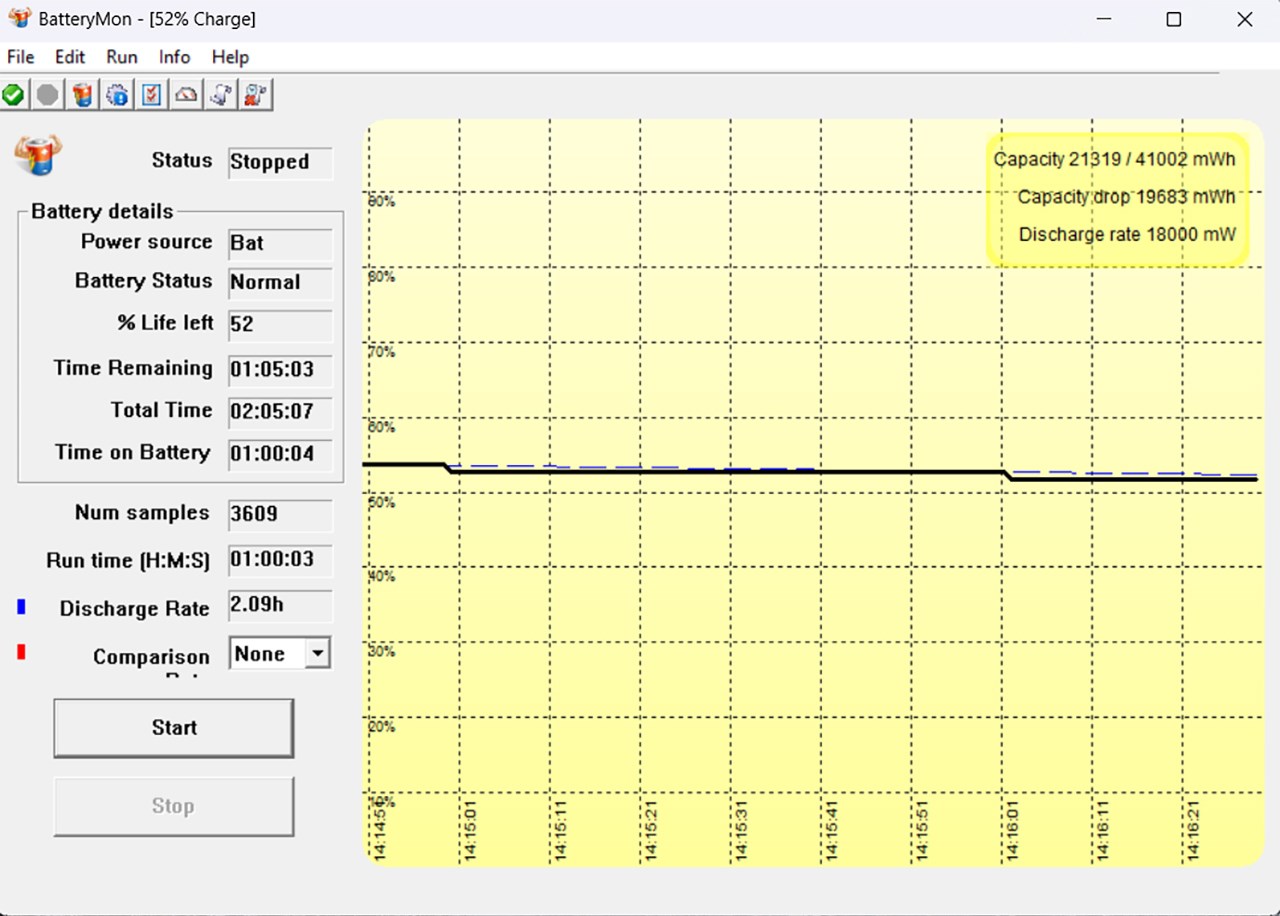Image resolution: width=1280 pixels, height=916 pixels.
Task: Click the yellow capacity info box on graph
Action: (1117, 200)
